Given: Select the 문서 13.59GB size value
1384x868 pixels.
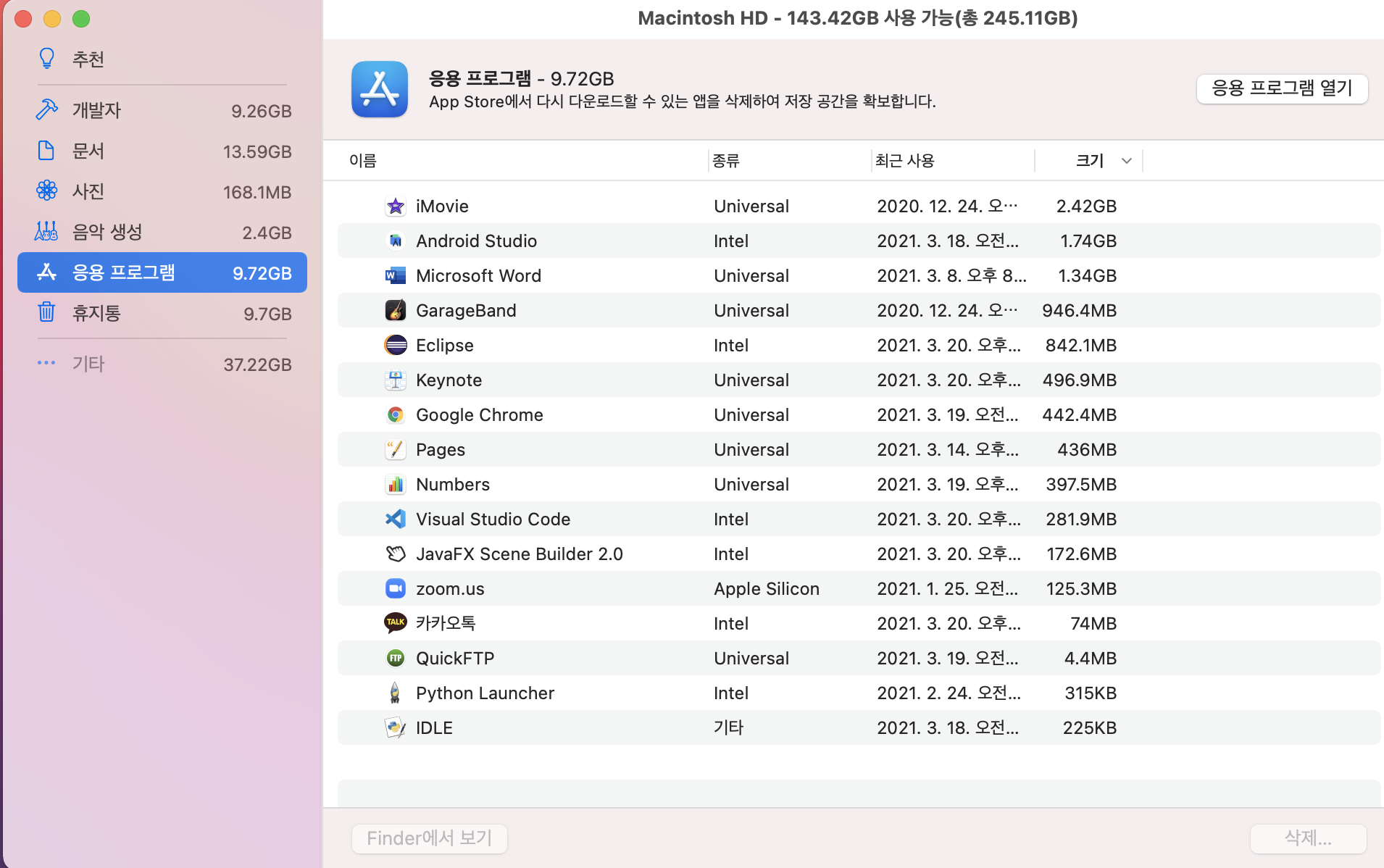Looking at the screenshot, I should coord(257,151).
